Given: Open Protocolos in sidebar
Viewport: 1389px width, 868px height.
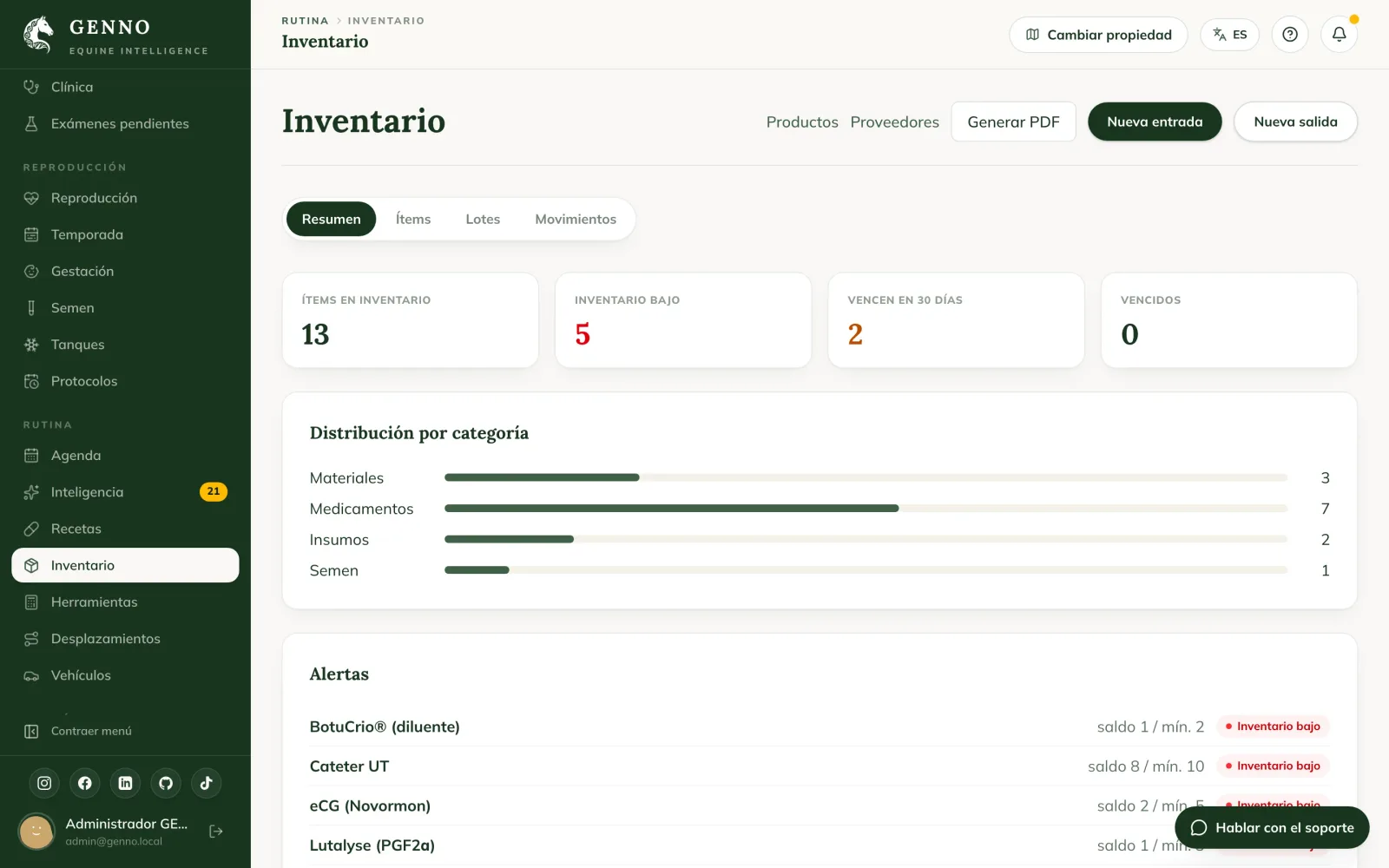Looking at the screenshot, I should click(x=125, y=381).
